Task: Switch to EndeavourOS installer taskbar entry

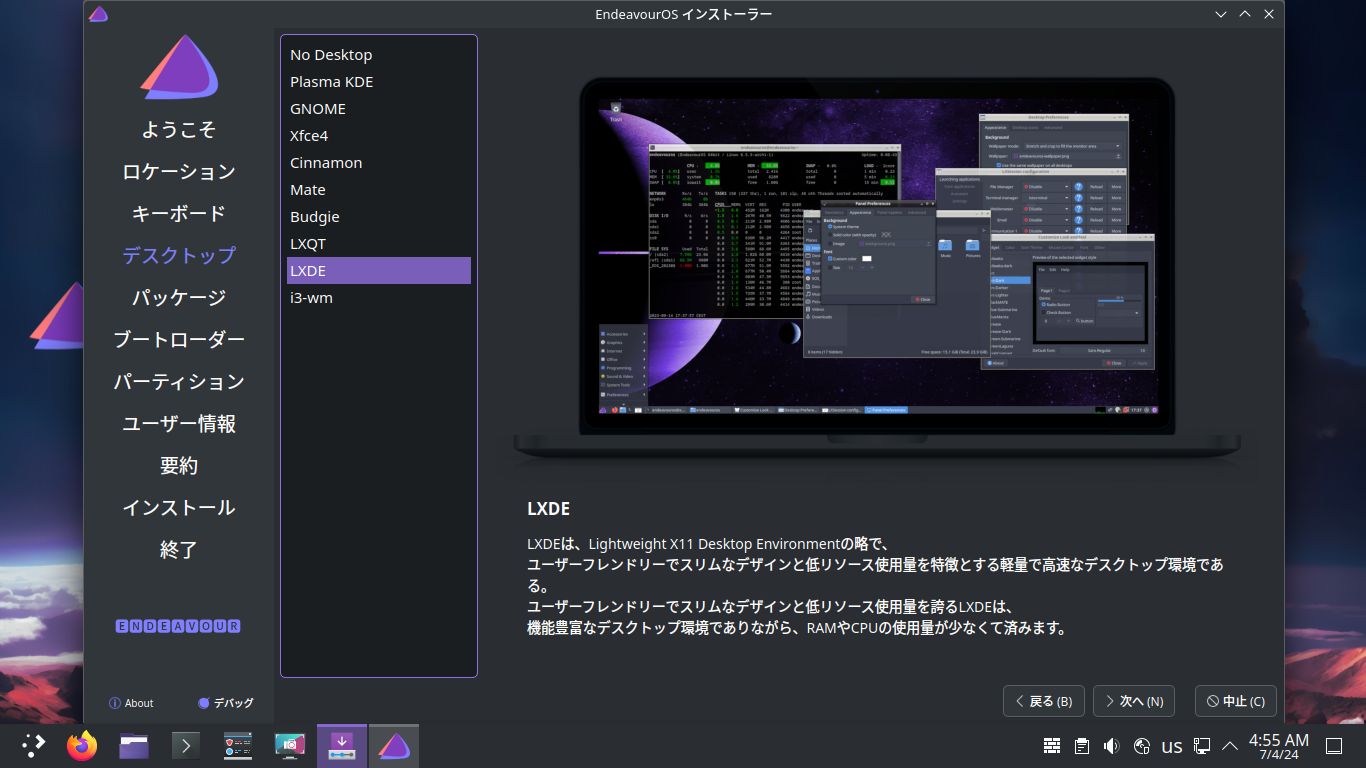Action: click(394, 745)
